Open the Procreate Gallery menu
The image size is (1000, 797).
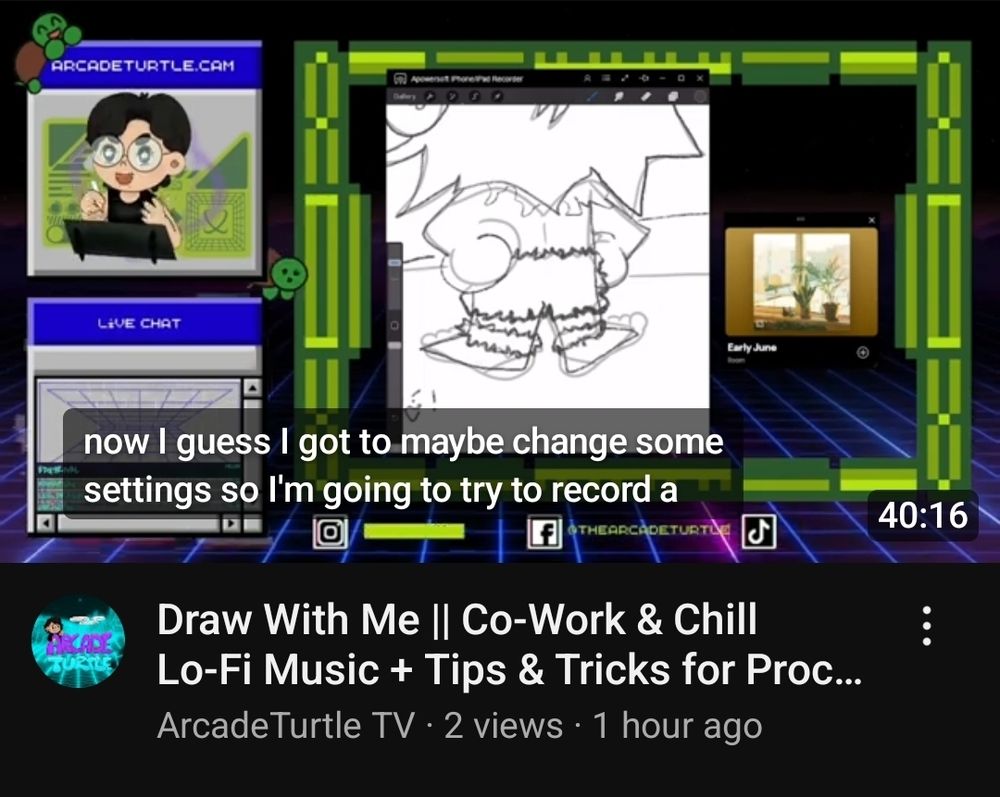click(x=404, y=96)
